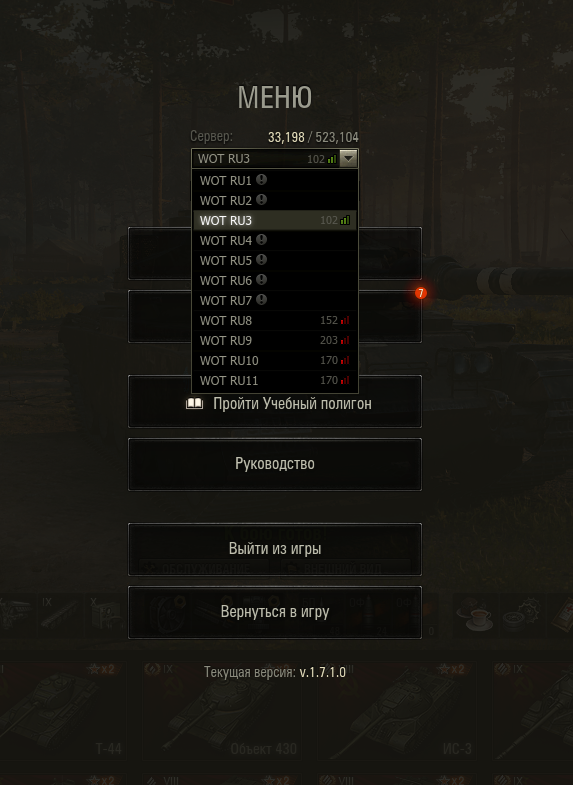Click the book icon on the training button

pyautogui.click(x=194, y=404)
